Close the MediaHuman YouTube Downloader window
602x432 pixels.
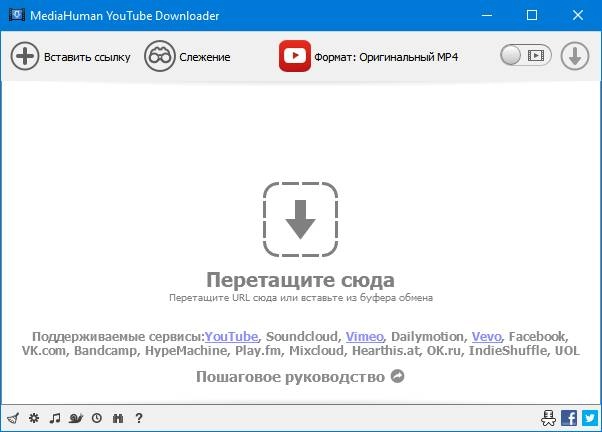[577, 15]
